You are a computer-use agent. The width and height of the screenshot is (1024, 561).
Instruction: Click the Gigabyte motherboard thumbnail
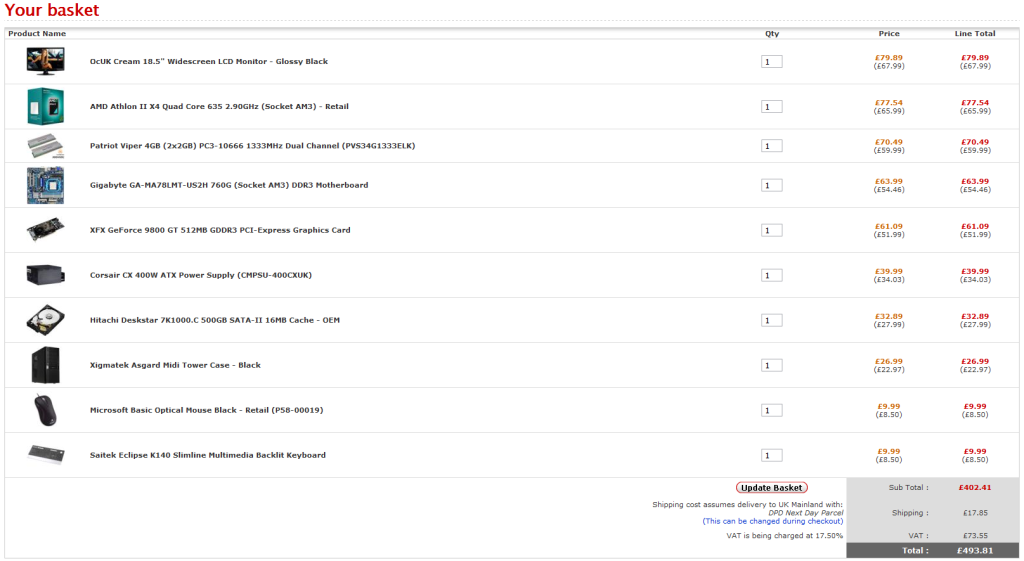click(x=45, y=185)
